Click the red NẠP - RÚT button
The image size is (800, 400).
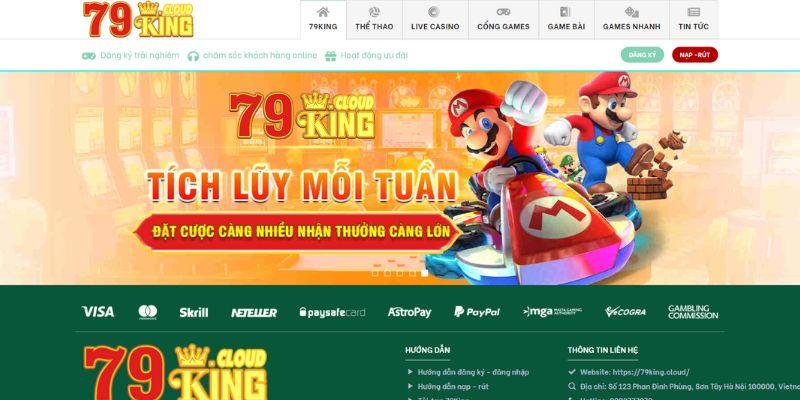pyautogui.click(x=695, y=55)
